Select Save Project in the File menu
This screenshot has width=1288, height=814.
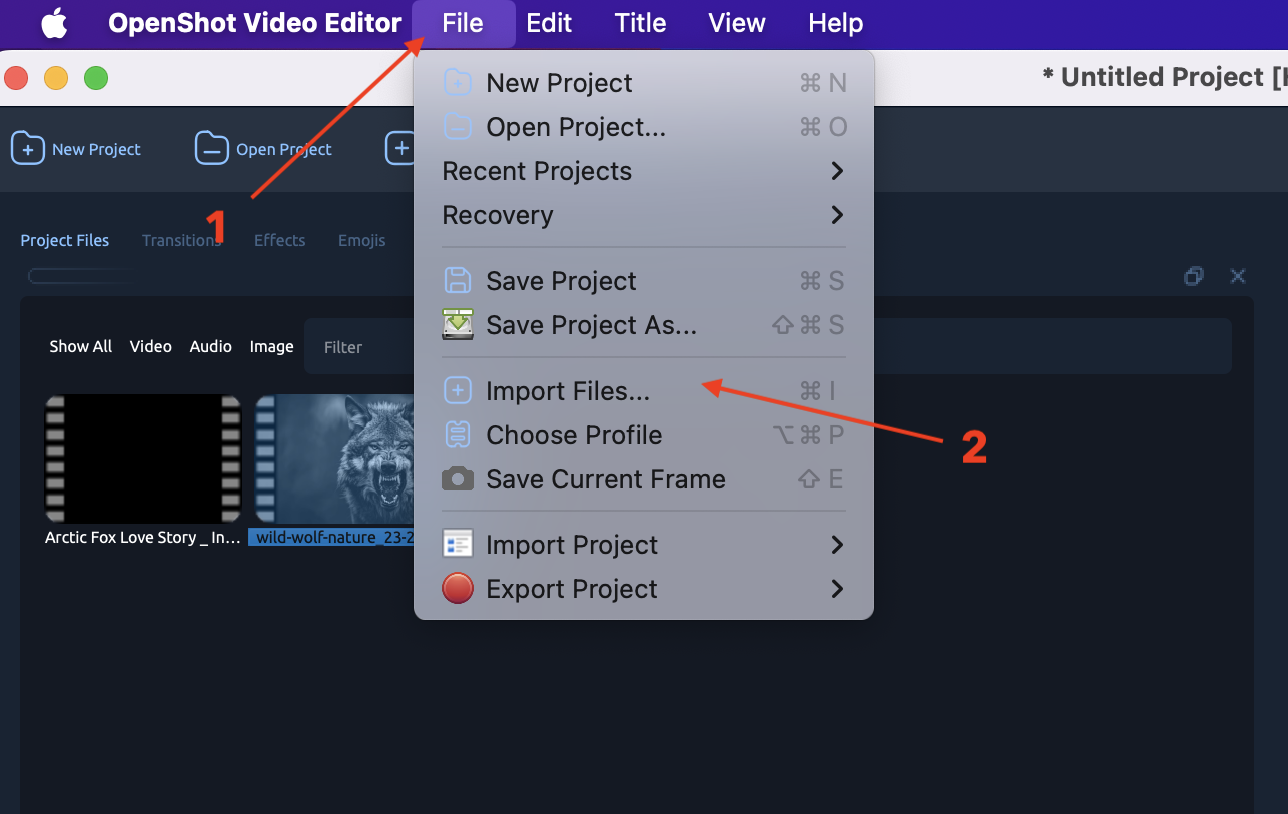pos(644,280)
